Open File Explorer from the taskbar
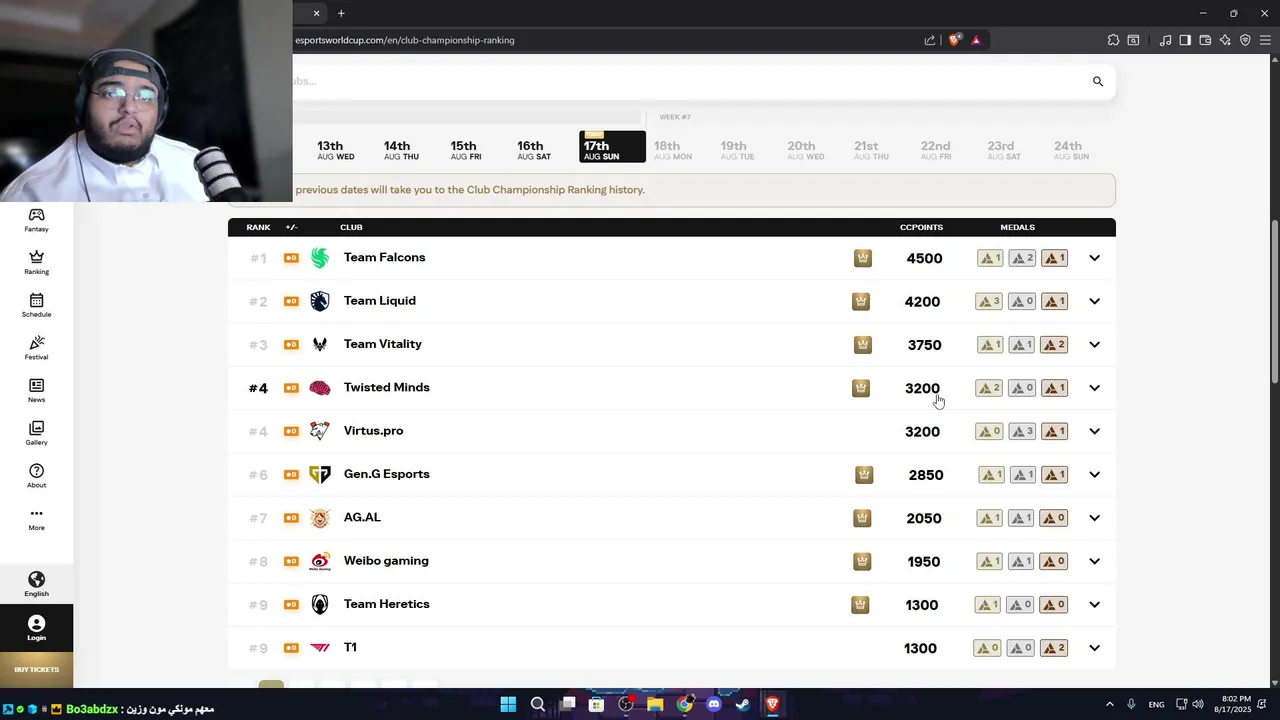1280x720 pixels. coord(655,704)
